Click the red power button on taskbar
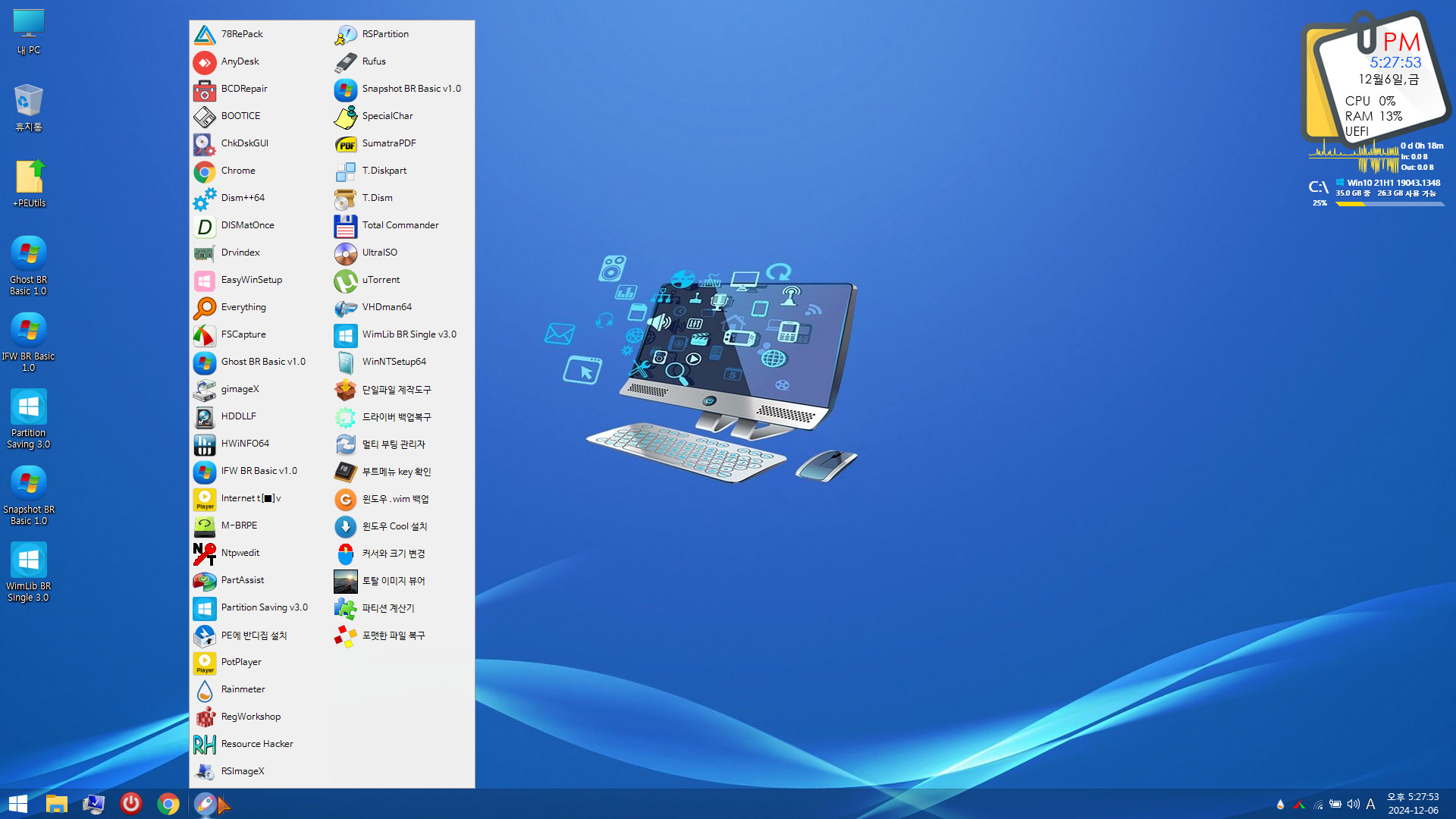 (131, 804)
